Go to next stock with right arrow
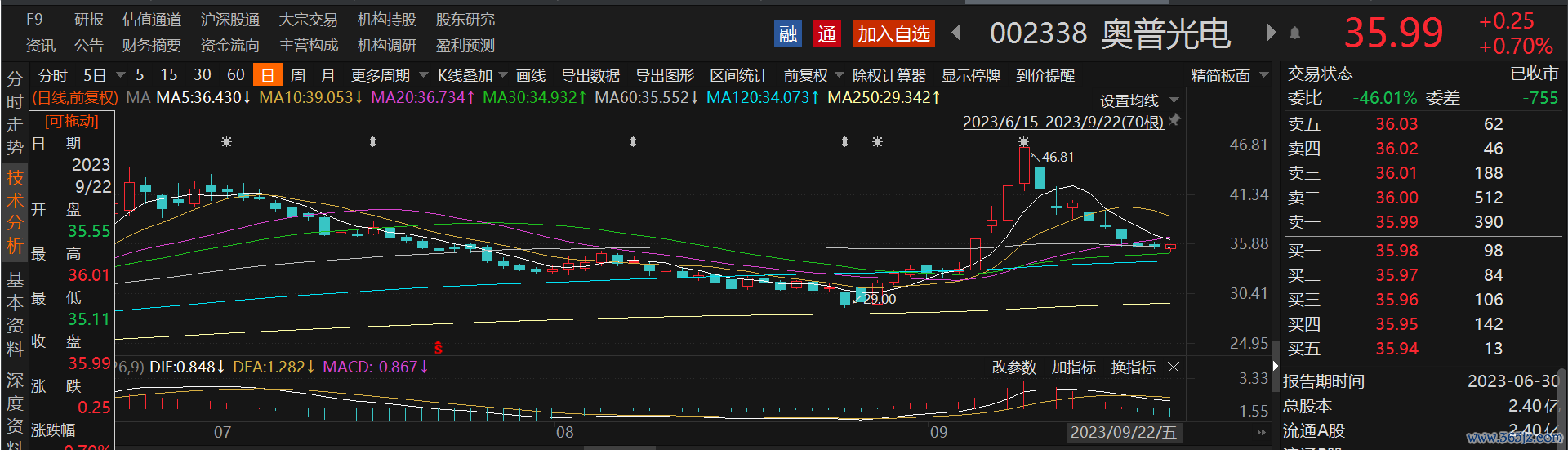This screenshot has width=1568, height=450. coord(1271,33)
